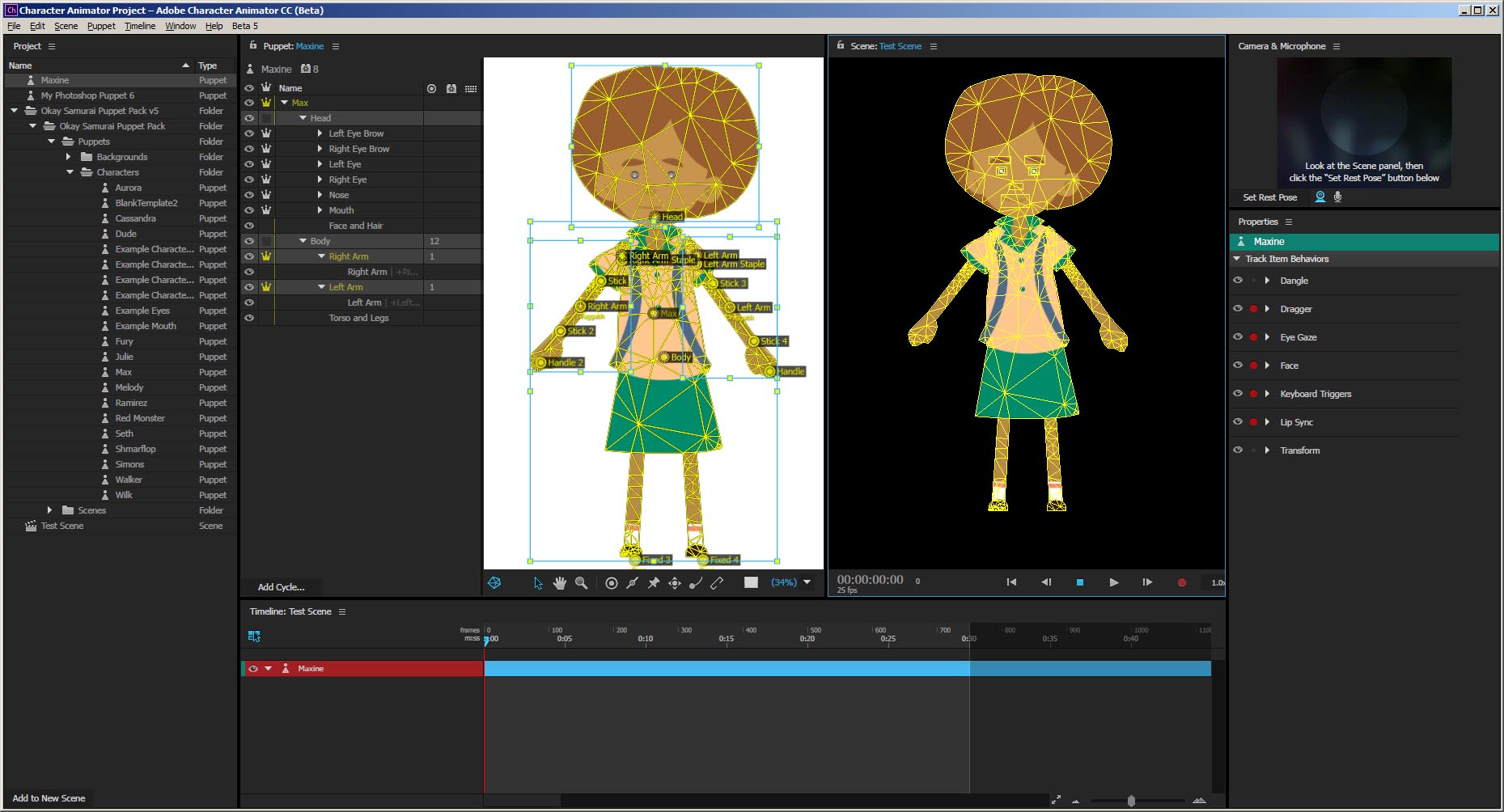Expand the Mouth layer group

point(320,210)
